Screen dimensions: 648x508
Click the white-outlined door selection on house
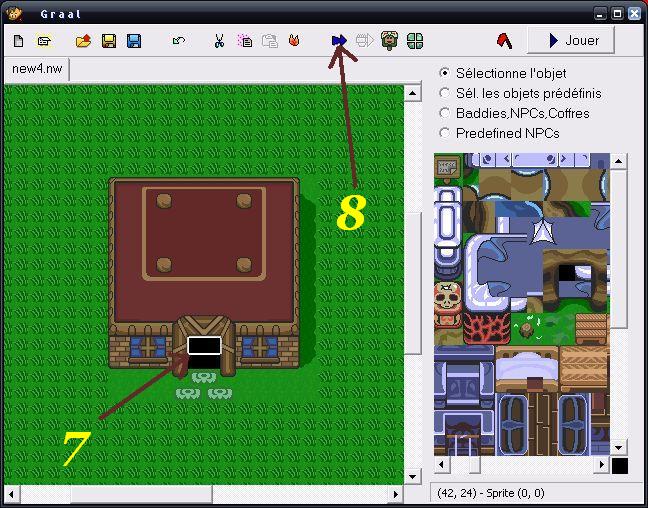[x=204, y=346]
